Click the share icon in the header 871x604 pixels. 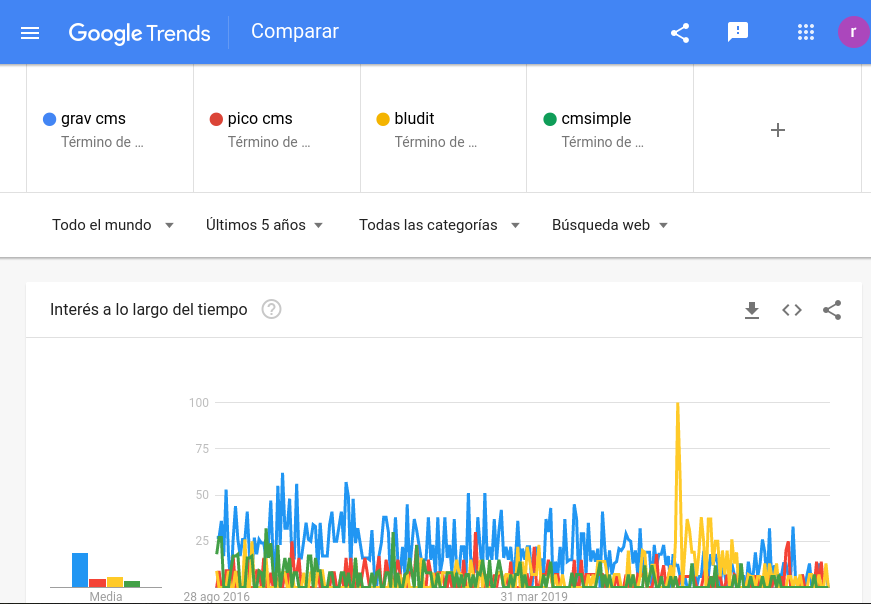click(x=680, y=33)
